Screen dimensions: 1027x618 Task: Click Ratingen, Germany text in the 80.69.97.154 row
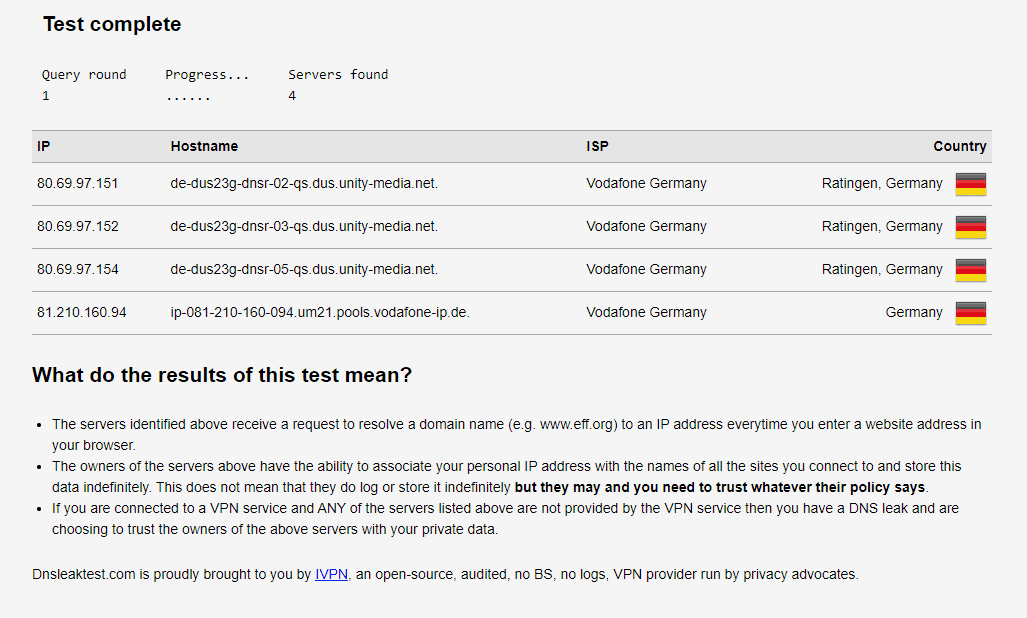(x=881, y=269)
